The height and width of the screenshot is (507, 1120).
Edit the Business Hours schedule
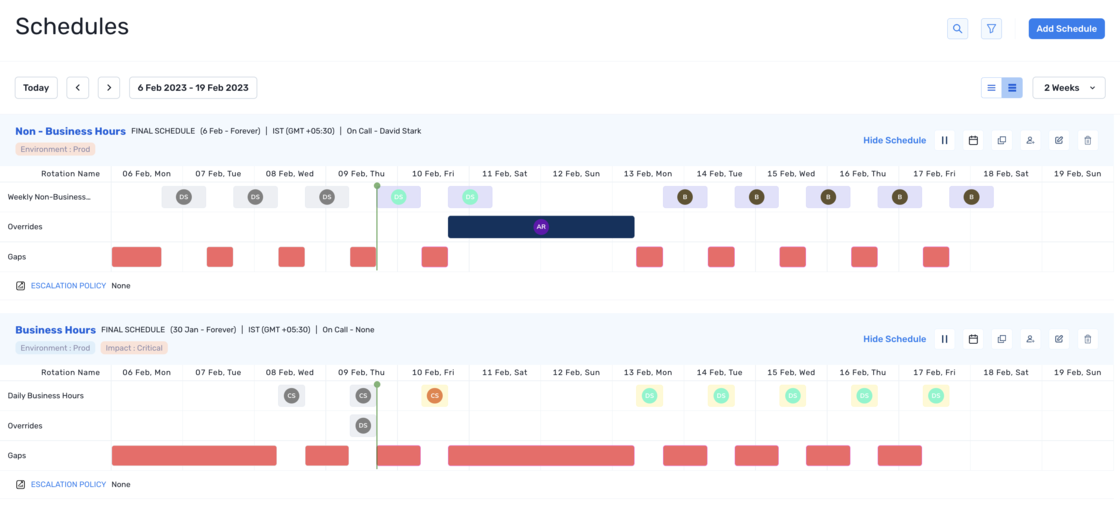click(x=1059, y=339)
